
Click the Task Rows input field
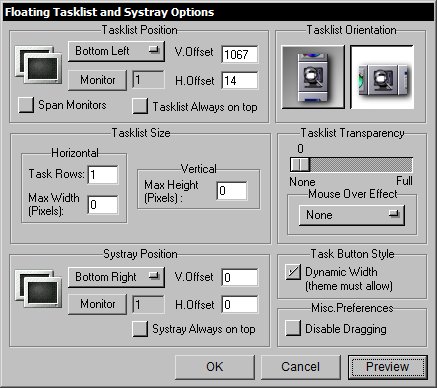point(103,175)
